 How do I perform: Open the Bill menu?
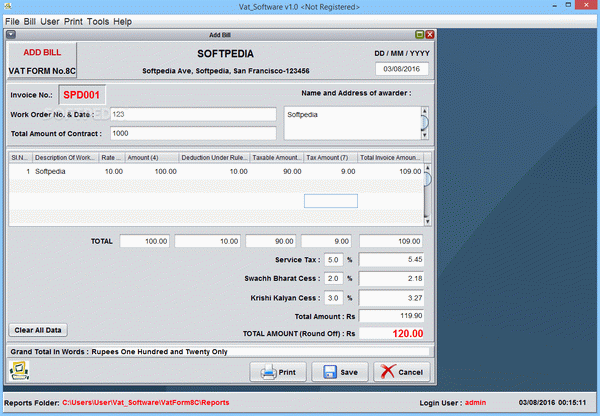tap(29, 21)
